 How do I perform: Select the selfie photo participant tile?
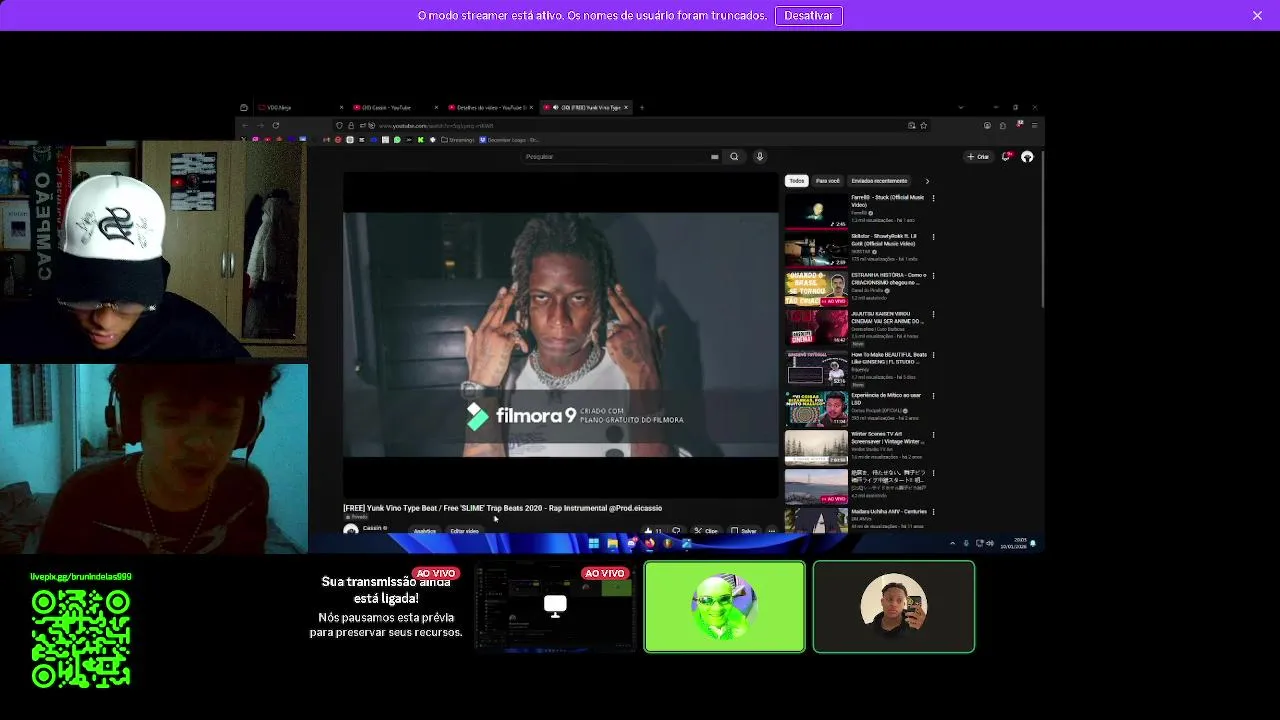[x=894, y=607]
